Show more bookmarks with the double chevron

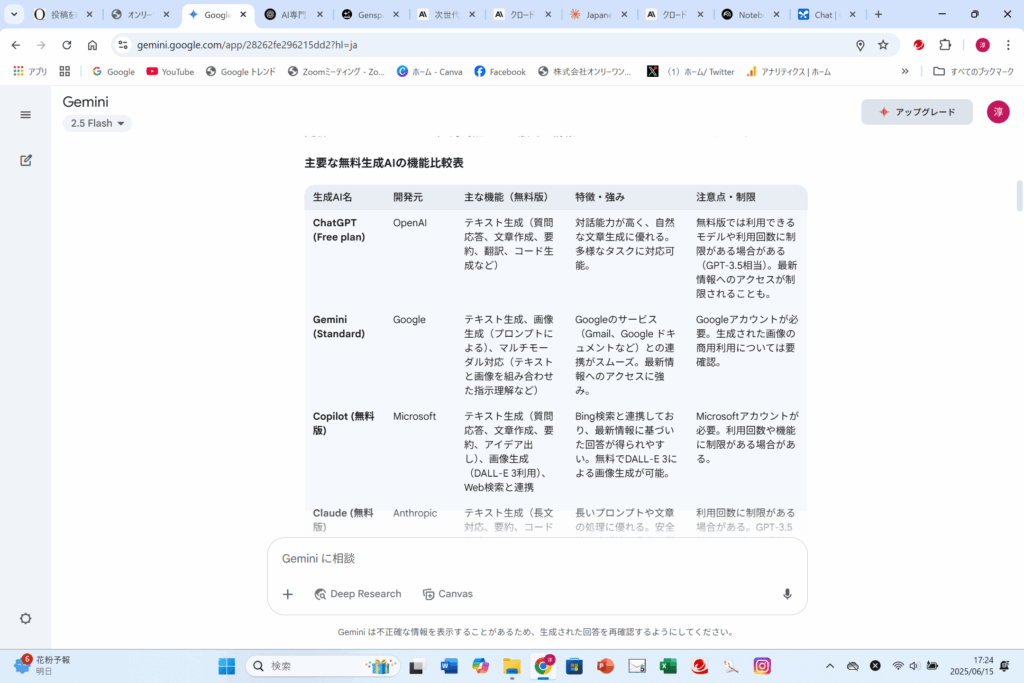(x=904, y=72)
